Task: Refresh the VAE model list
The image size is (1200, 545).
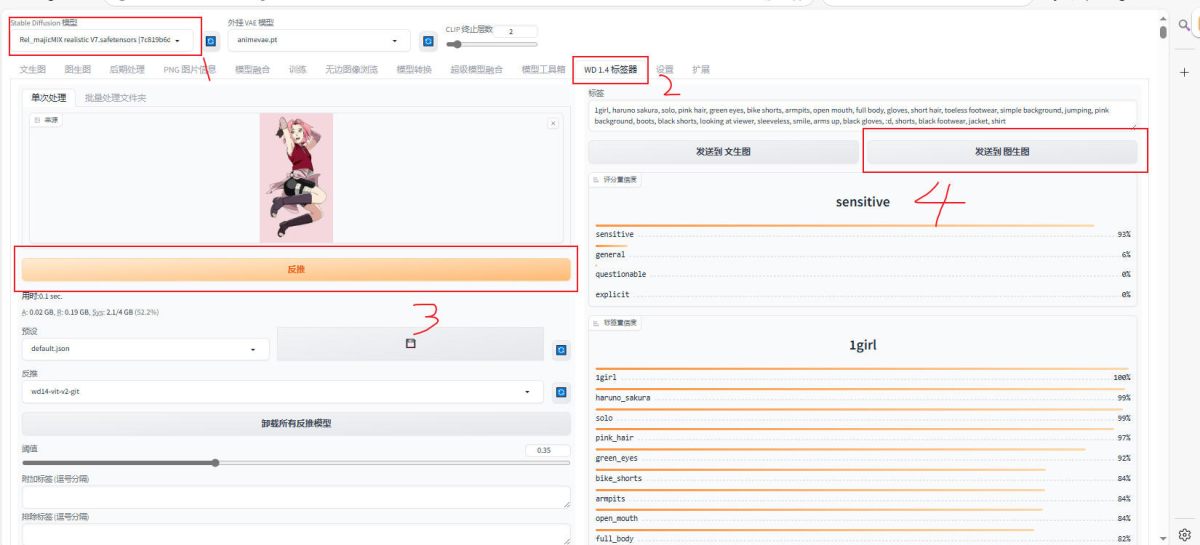Action: [428, 41]
